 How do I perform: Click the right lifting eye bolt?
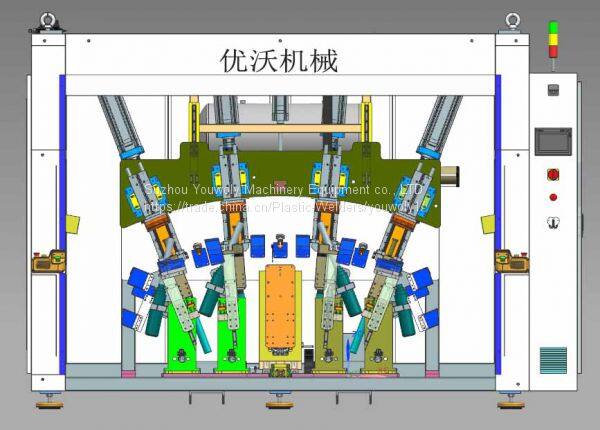[x=513, y=20]
